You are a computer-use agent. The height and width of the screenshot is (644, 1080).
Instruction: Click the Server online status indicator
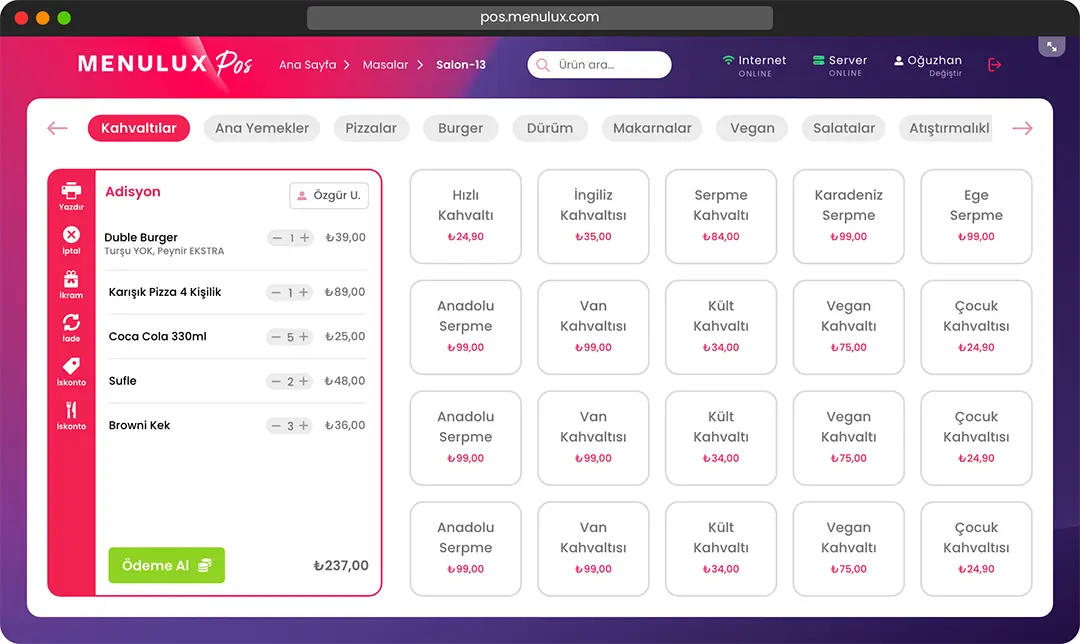pos(840,65)
